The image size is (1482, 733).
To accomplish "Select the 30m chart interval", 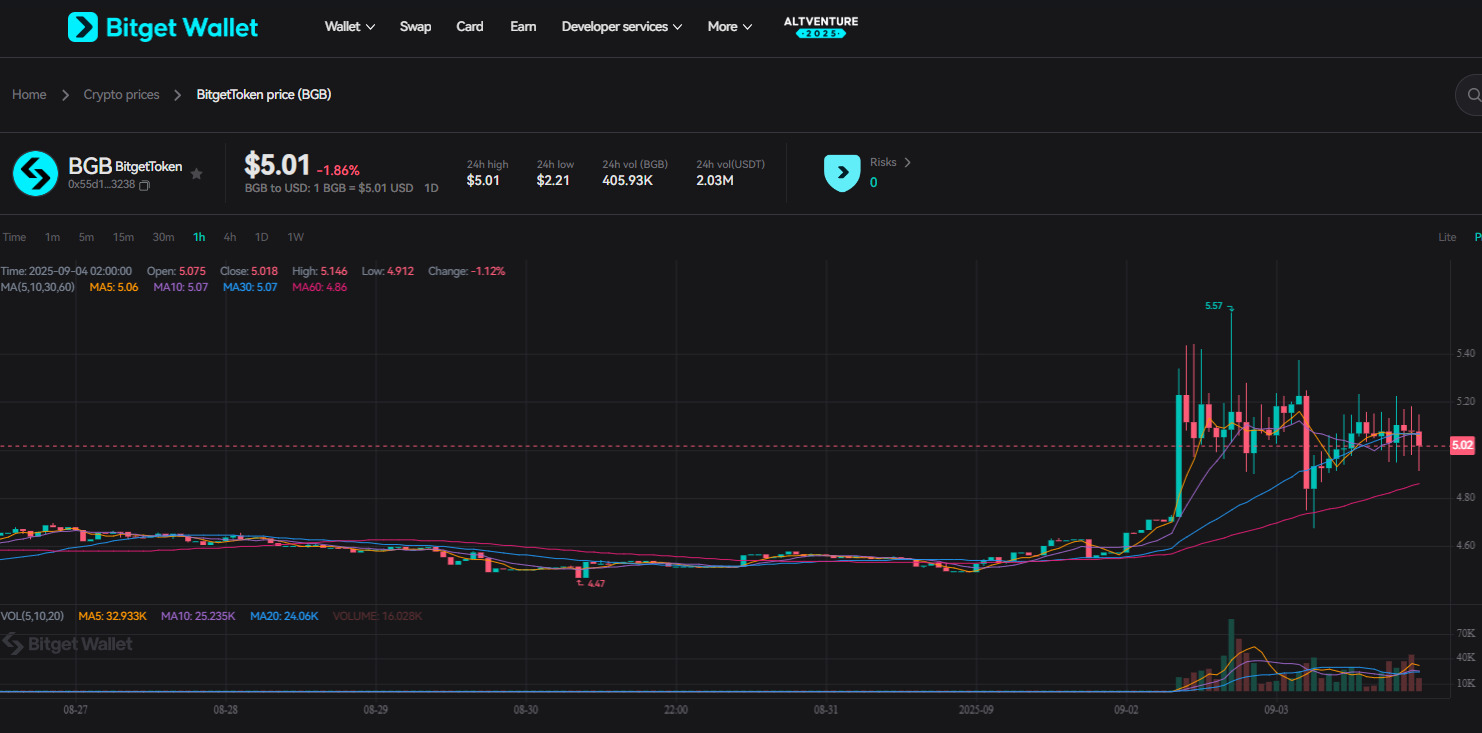I will pos(163,237).
